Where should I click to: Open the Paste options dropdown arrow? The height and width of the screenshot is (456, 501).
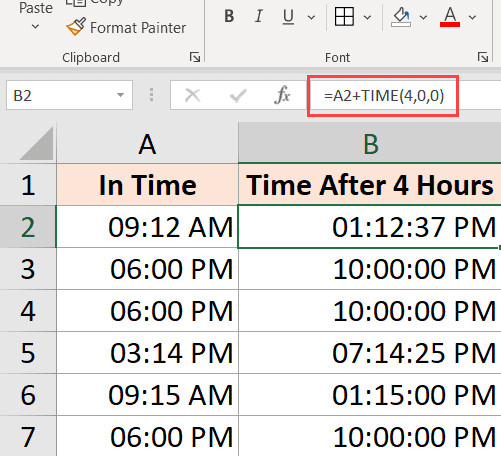pyautogui.click(x=35, y=26)
